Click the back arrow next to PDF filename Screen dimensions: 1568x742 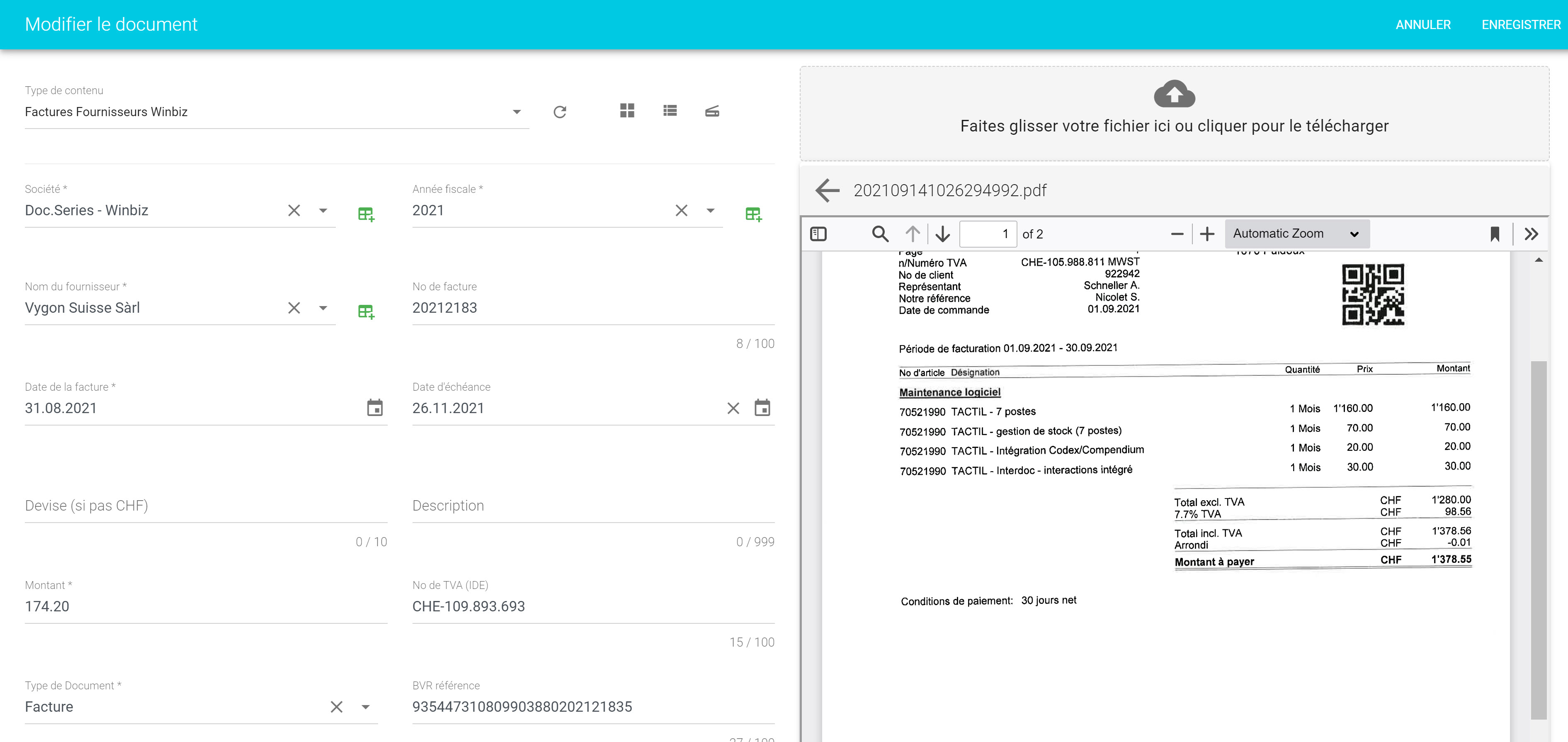827,190
